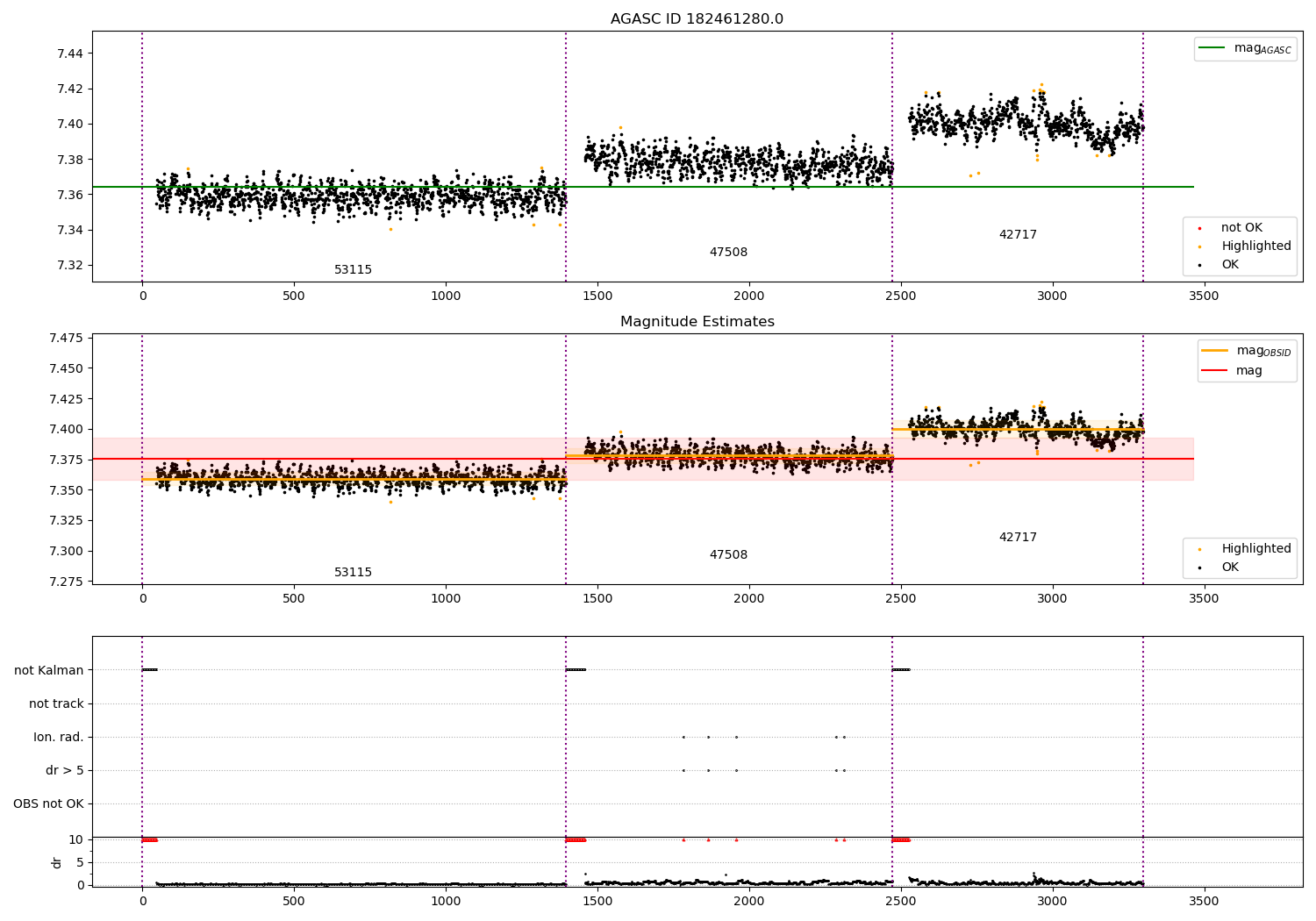Click 'OK' entry below Highlighted in AGASC legend
This screenshot has width=1316, height=921.
pyautogui.click(x=1230, y=265)
